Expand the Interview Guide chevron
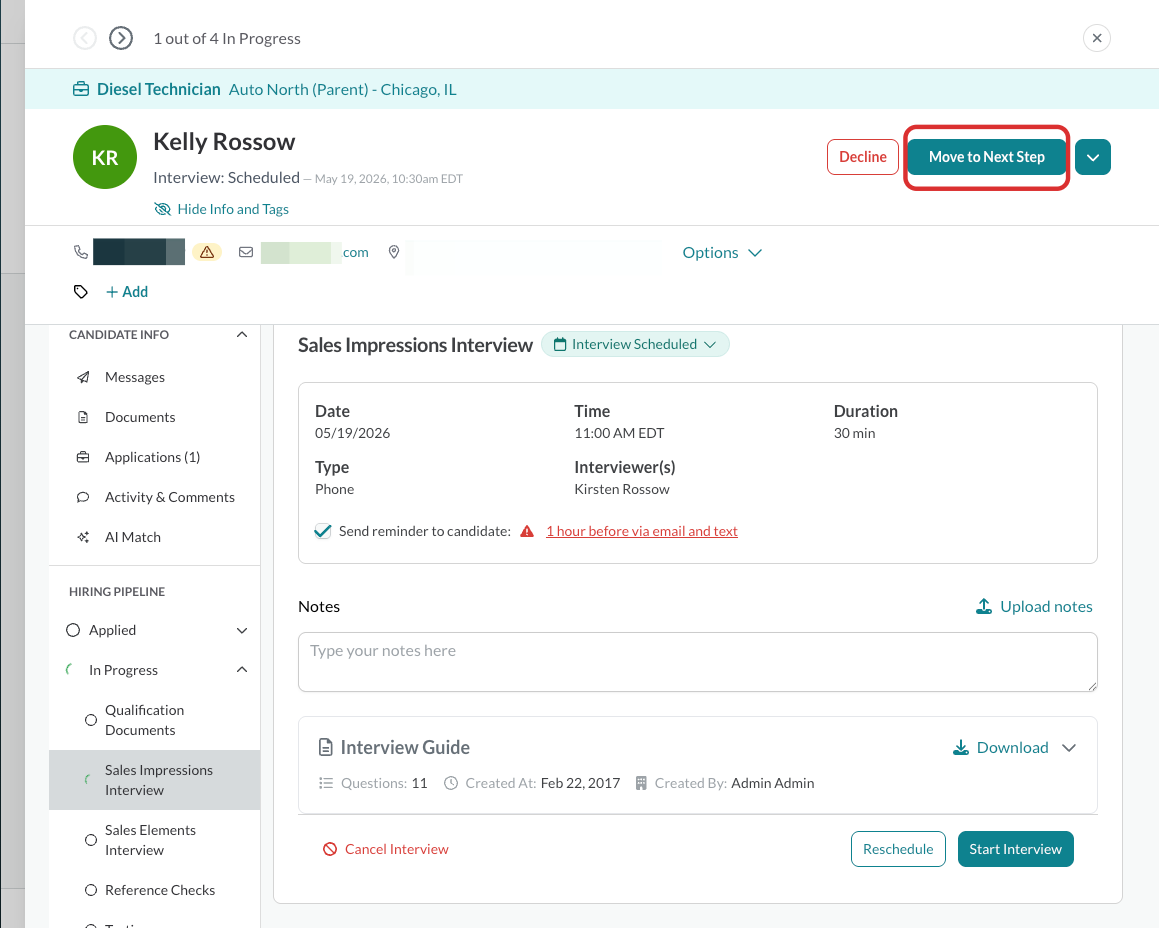This screenshot has height=928, width=1159. (1069, 748)
